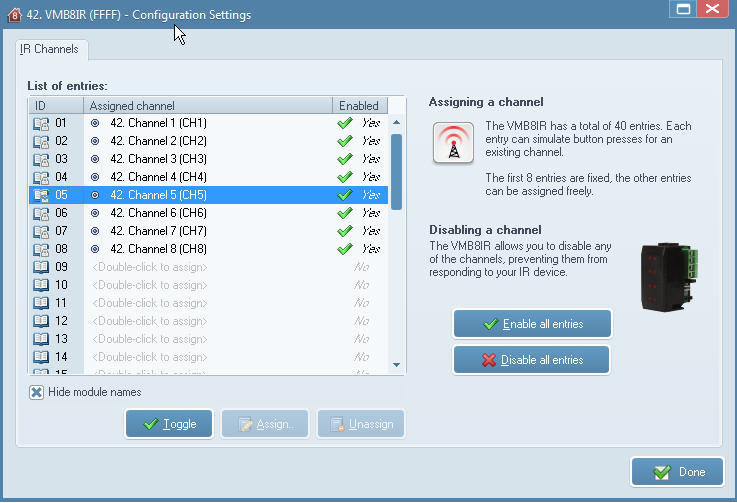Click the green enabled checkmark on row 04

pos(345,177)
